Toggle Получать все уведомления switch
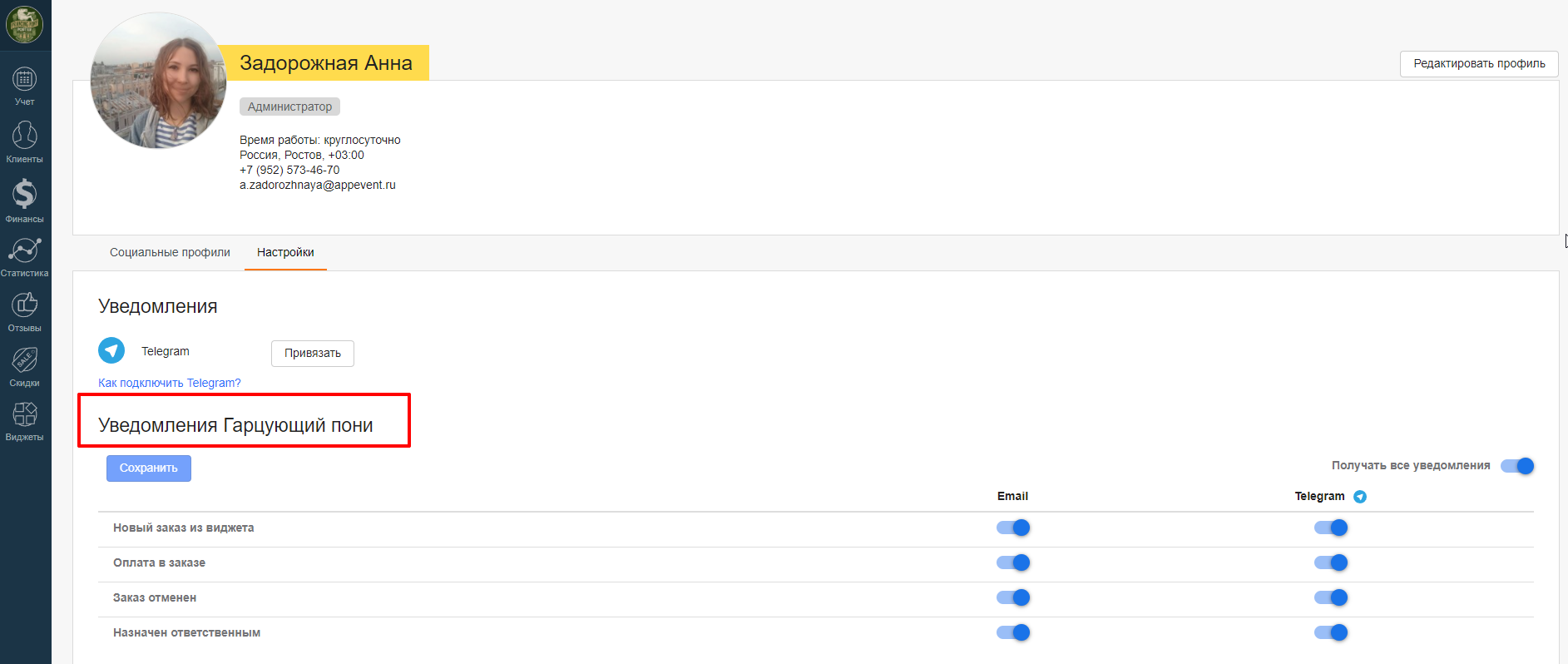This screenshot has width=1568, height=664. [1517, 466]
